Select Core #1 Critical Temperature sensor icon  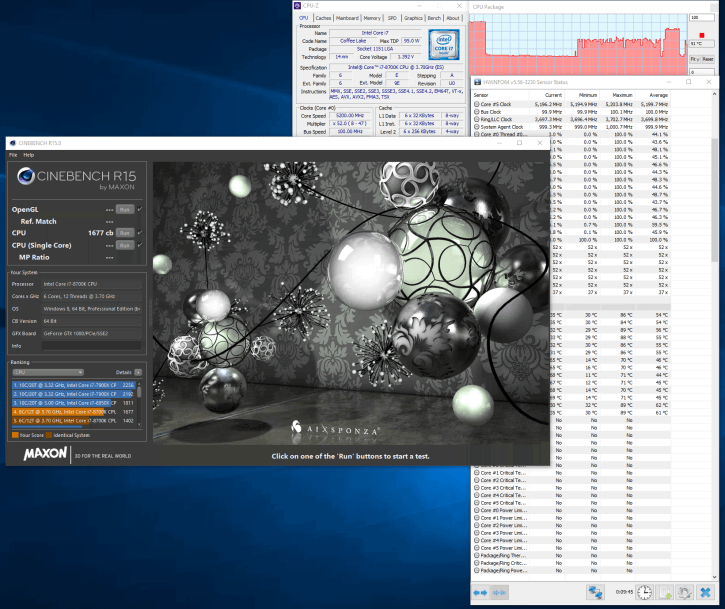pyautogui.click(x=477, y=473)
